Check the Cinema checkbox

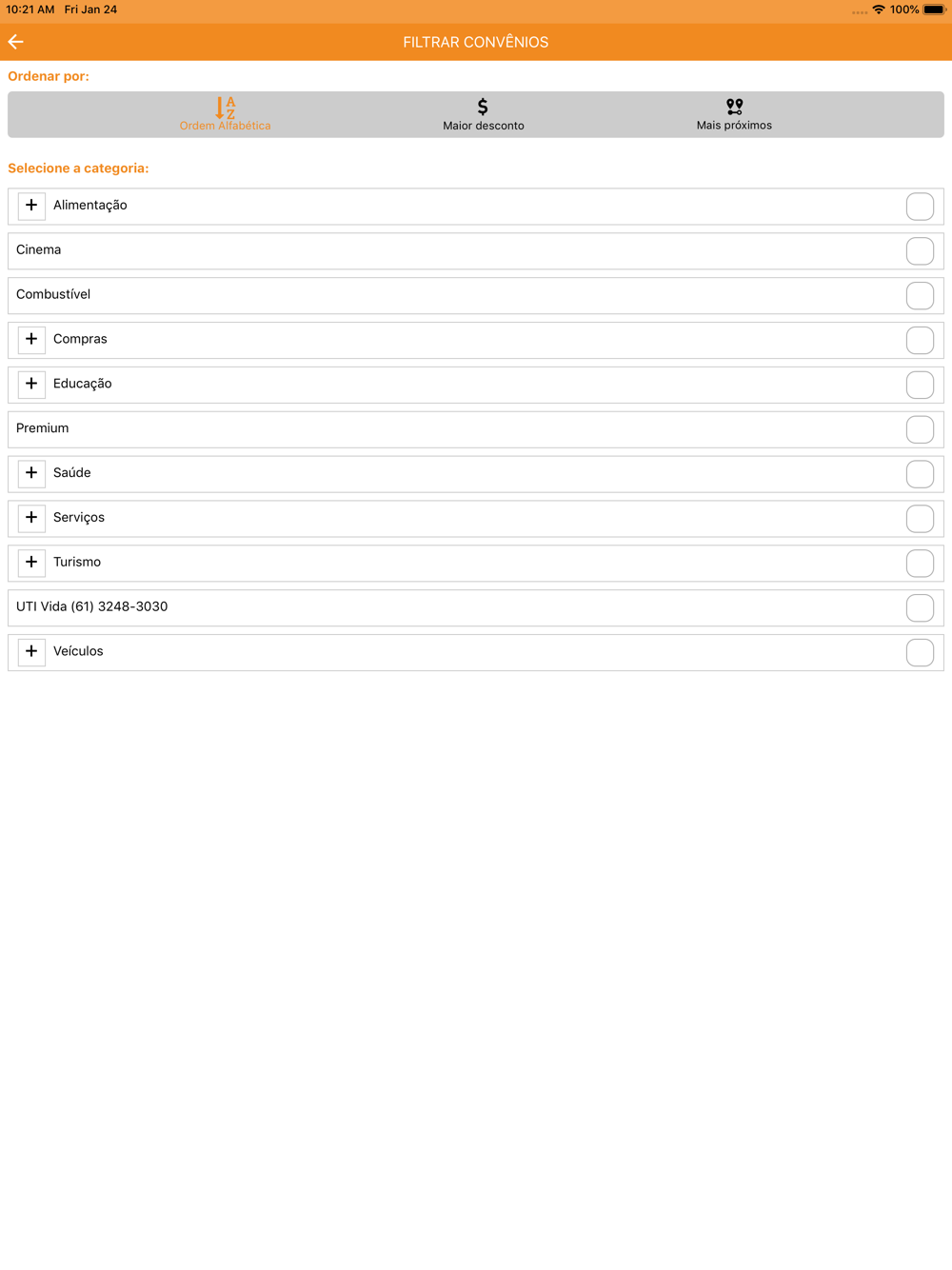(920, 251)
